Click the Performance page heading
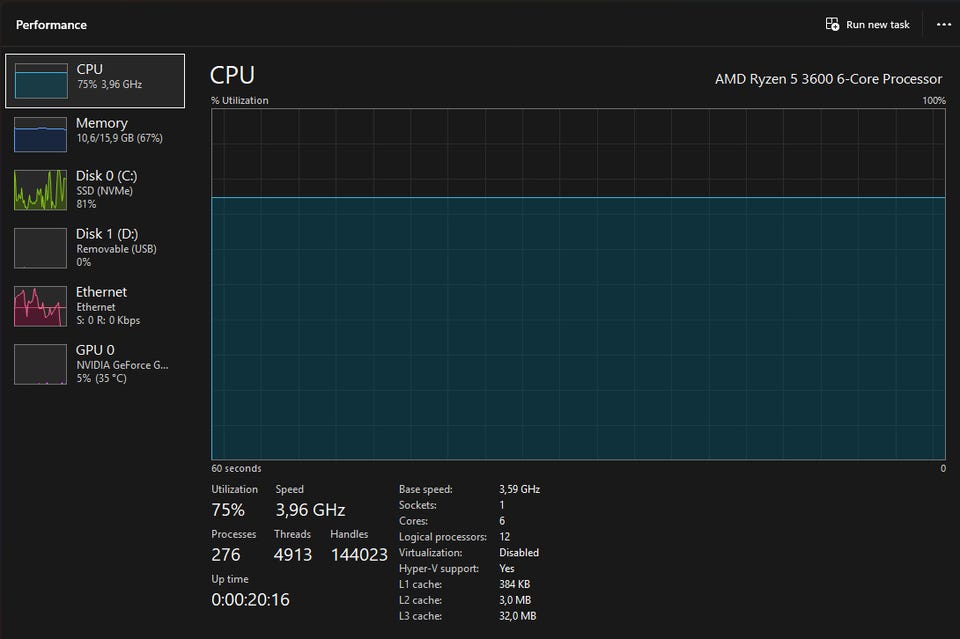The height and width of the screenshot is (639, 960). (x=51, y=24)
